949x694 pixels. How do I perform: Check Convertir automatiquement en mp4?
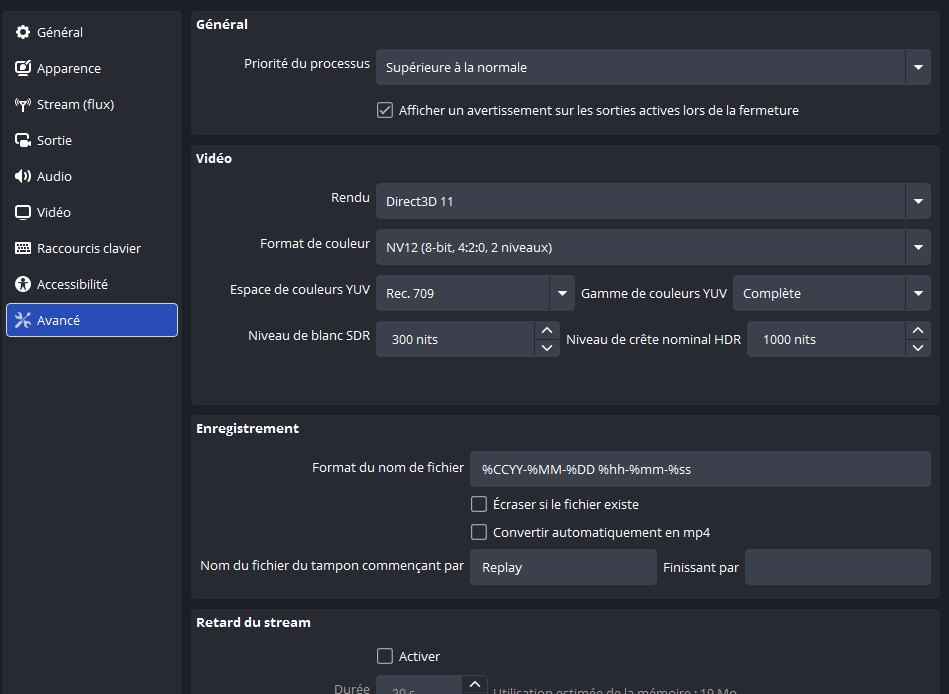[479, 533]
